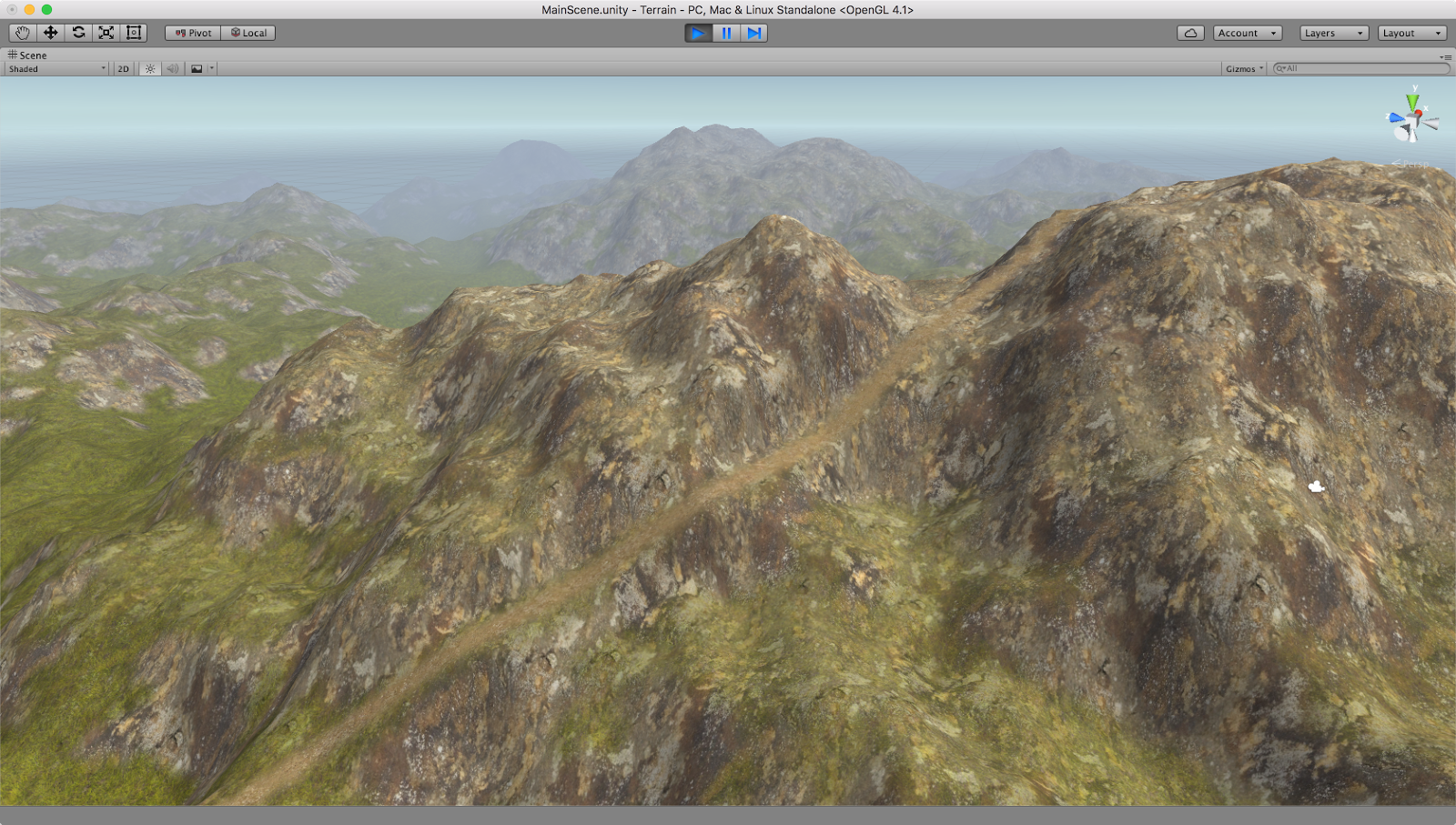This screenshot has height=825, width=1456.
Task: Toggle scene lighting with sun icon
Action: (150, 69)
